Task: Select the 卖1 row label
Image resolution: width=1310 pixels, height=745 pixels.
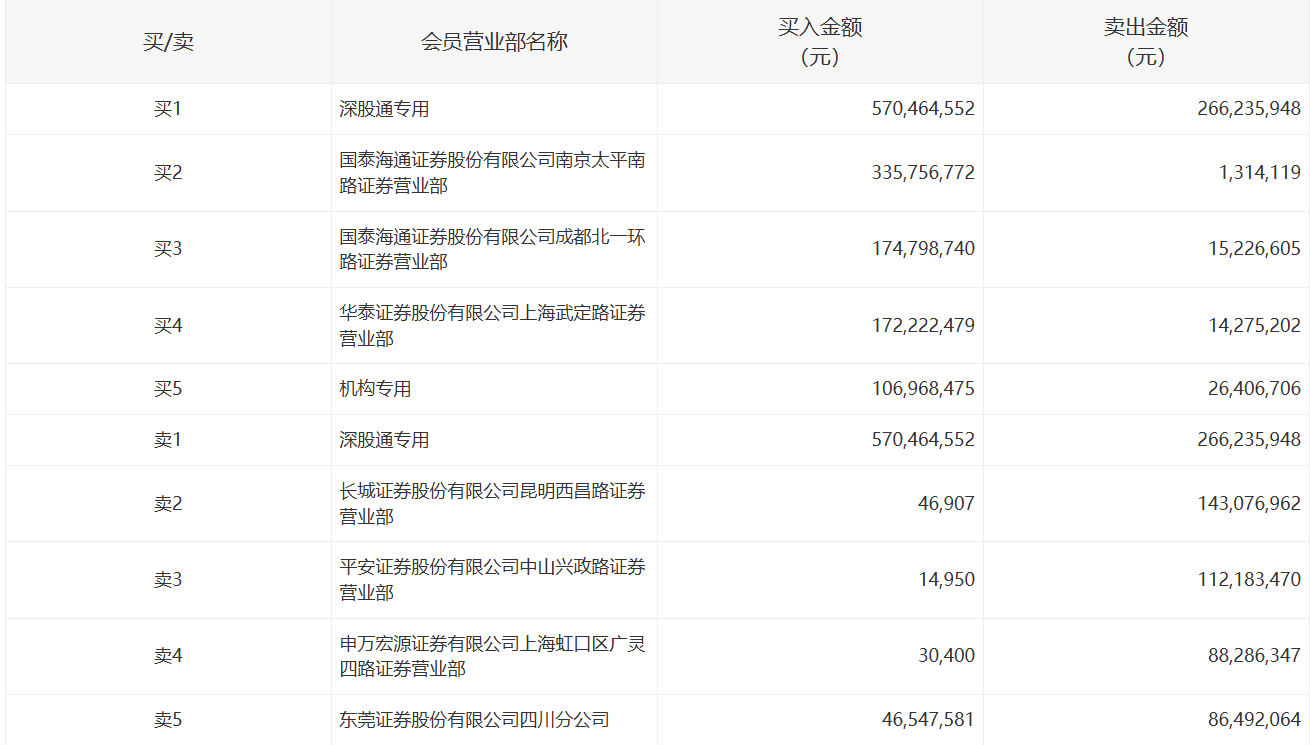Action: [x=168, y=440]
